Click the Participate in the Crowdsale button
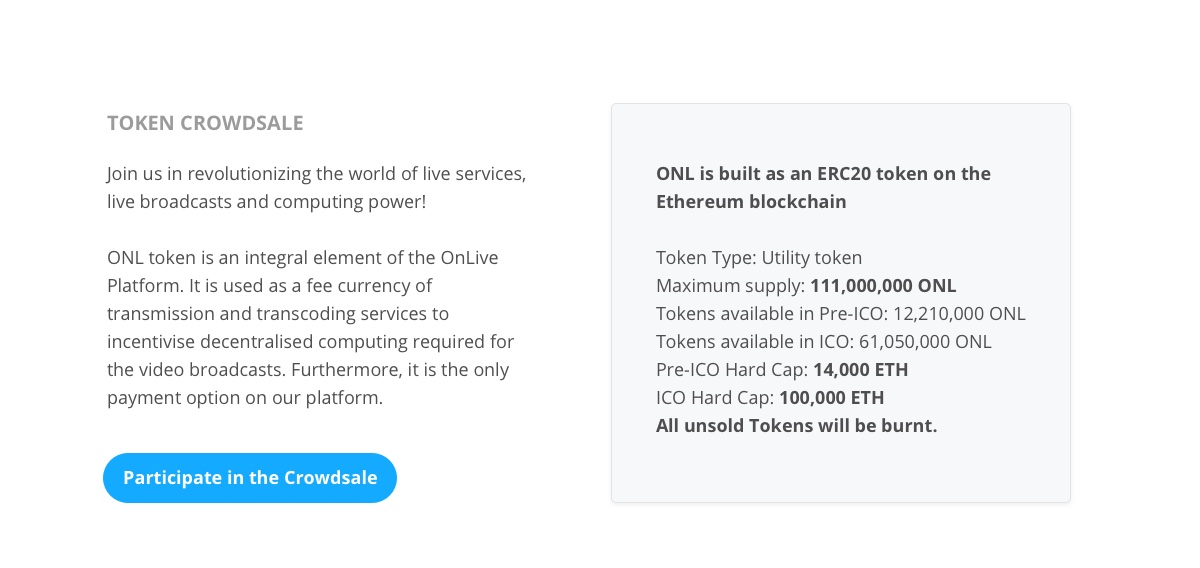The width and height of the screenshot is (1200, 568). [x=250, y=478]
